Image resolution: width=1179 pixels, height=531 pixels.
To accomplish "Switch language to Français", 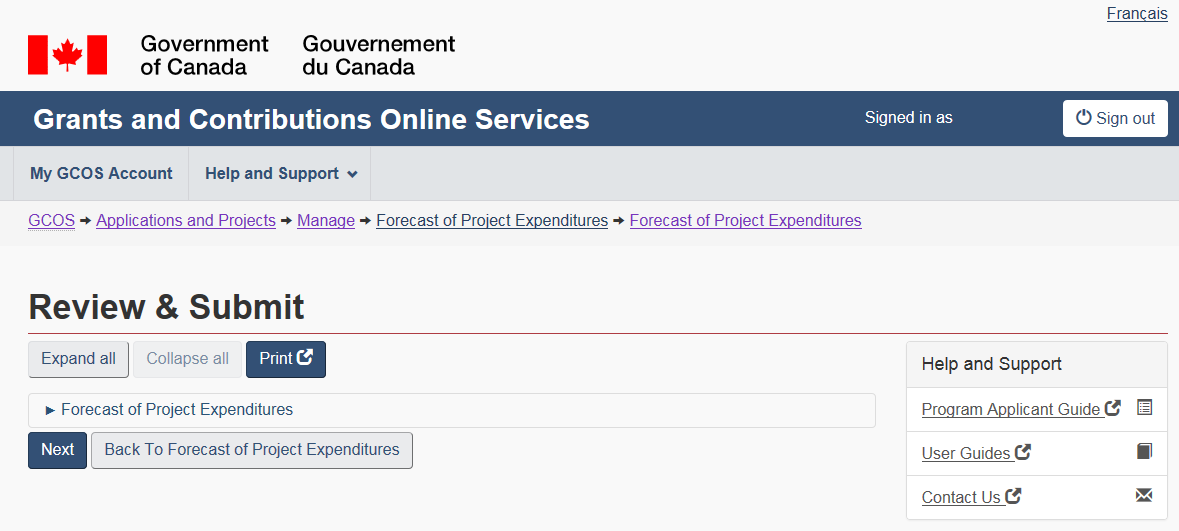I will point(1137,14).
